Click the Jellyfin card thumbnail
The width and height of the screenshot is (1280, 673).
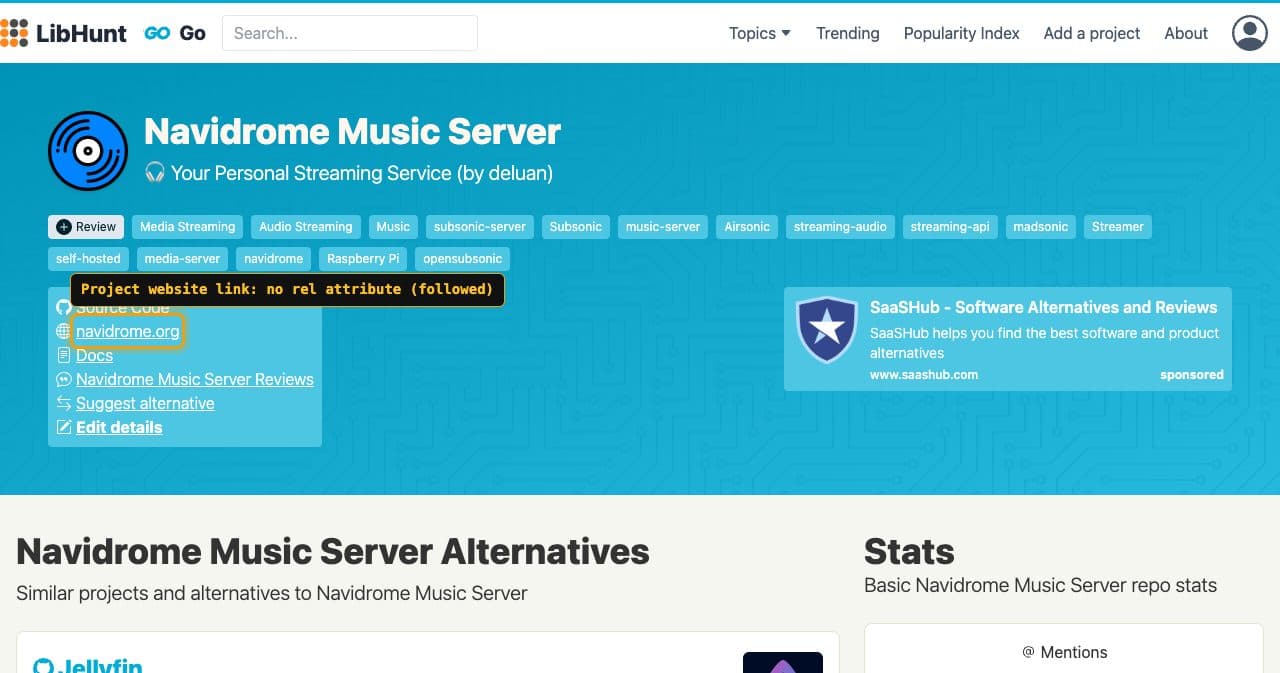(783, 663)
